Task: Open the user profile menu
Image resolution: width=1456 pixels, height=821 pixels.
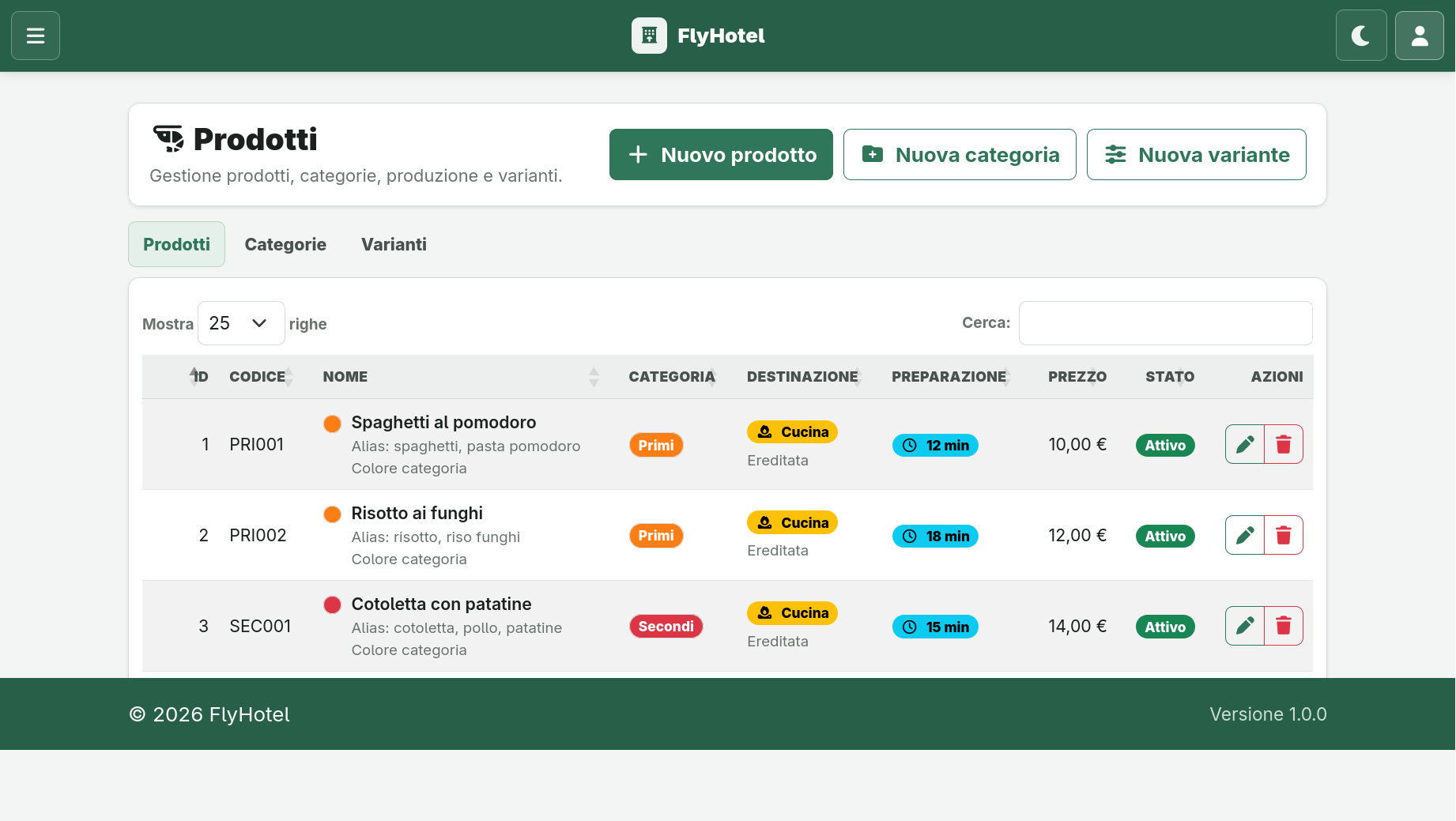Action: click(x=1420, y=36)
